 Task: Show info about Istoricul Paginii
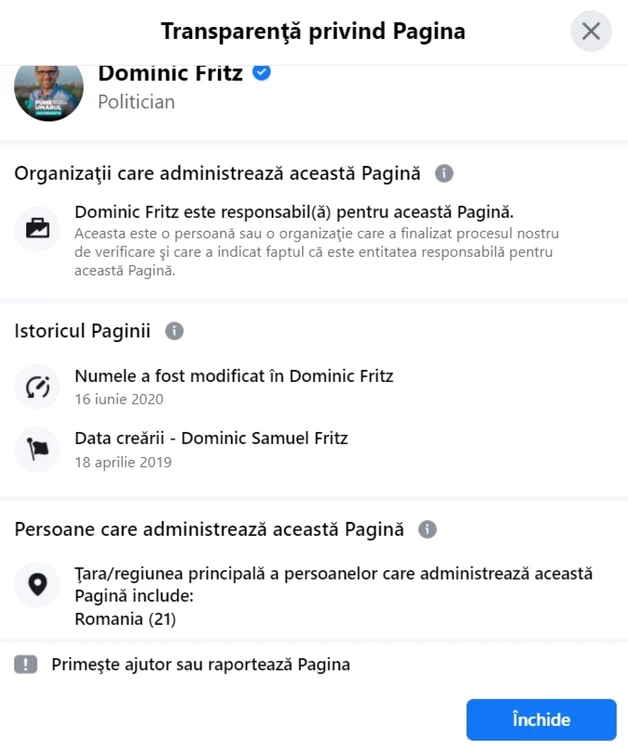click(174, 331)
